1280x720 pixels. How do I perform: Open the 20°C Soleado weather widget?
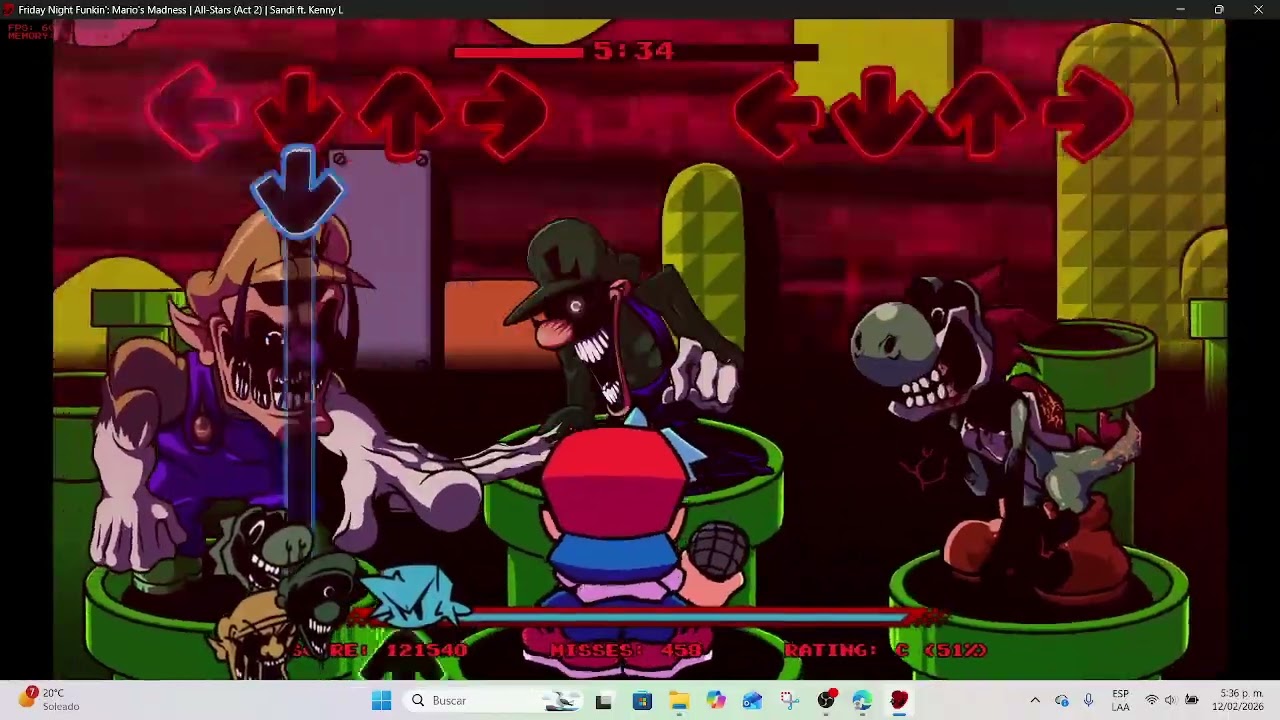click(48, 700)
